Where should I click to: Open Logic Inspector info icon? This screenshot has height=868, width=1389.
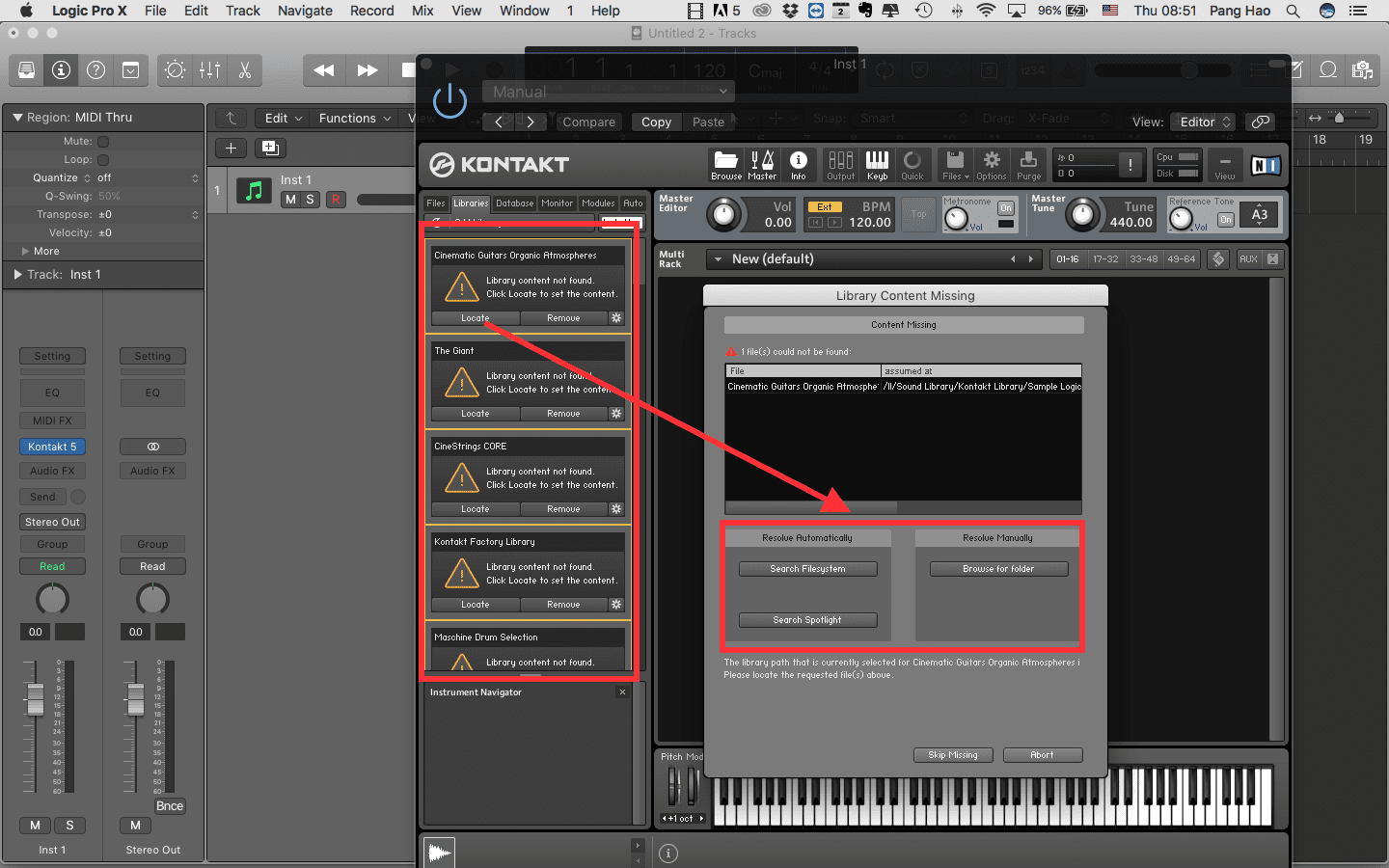pos(61,70)
